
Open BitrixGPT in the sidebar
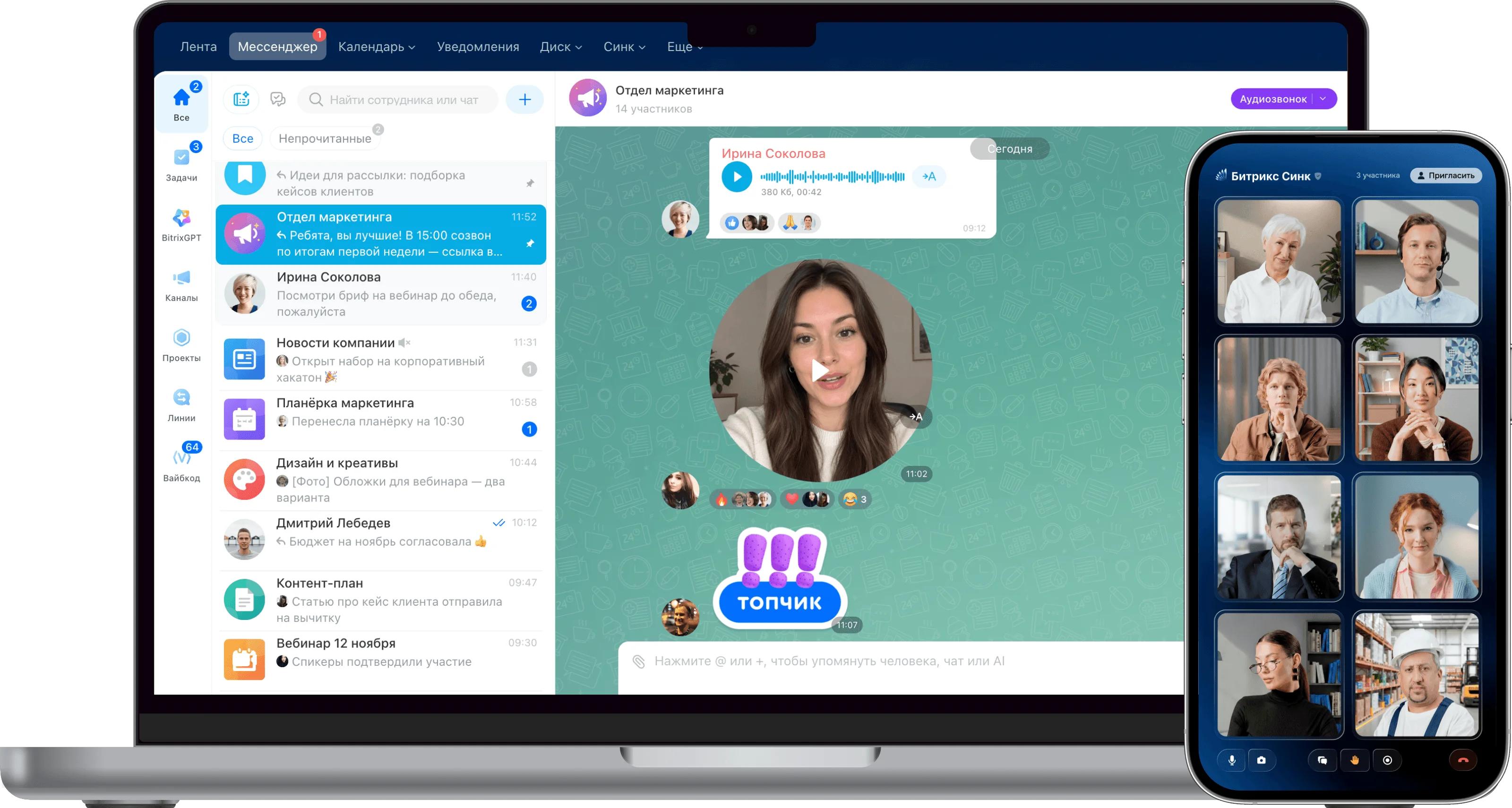coord(181,225)
